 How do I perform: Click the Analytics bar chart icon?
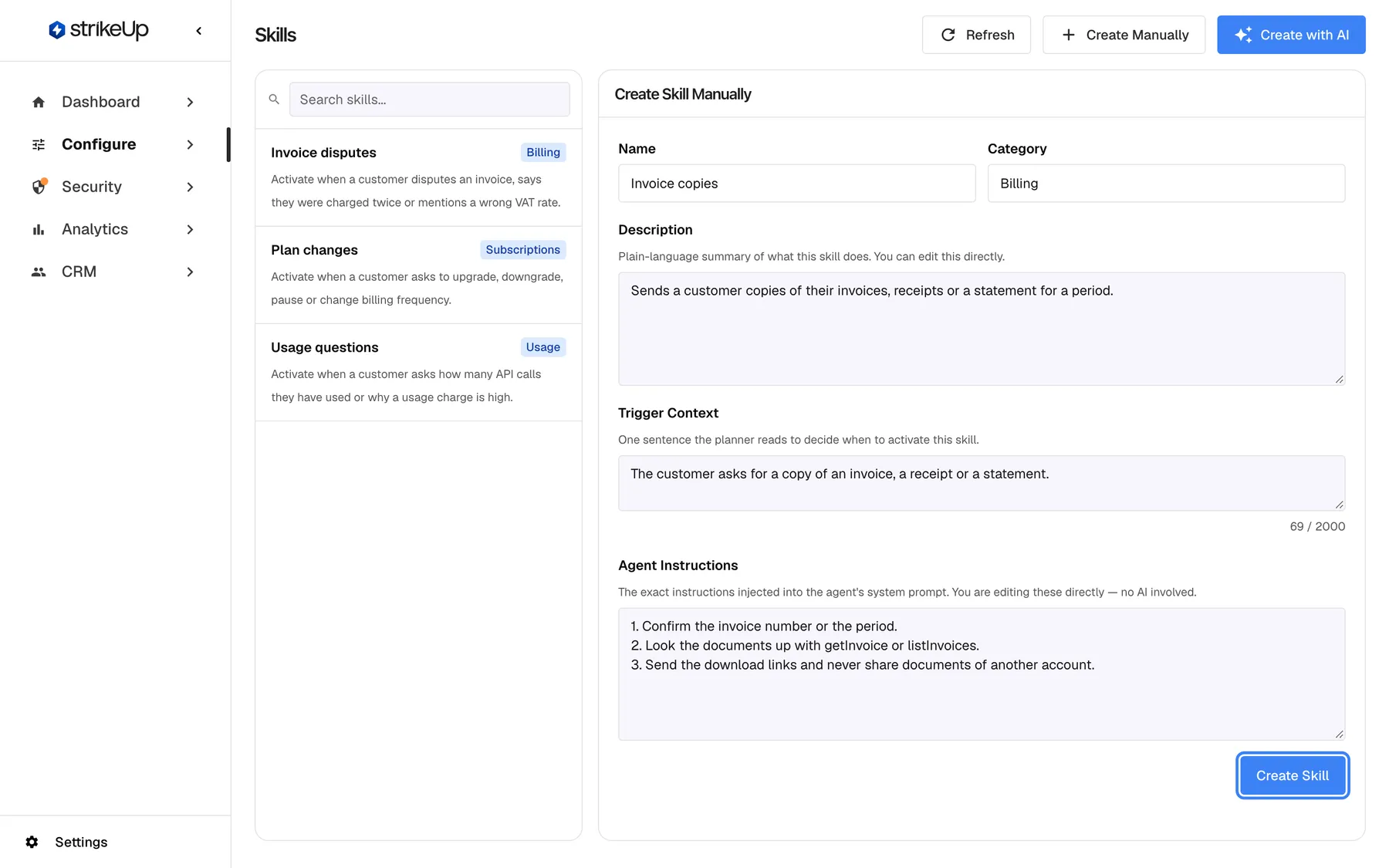[39, 229]
